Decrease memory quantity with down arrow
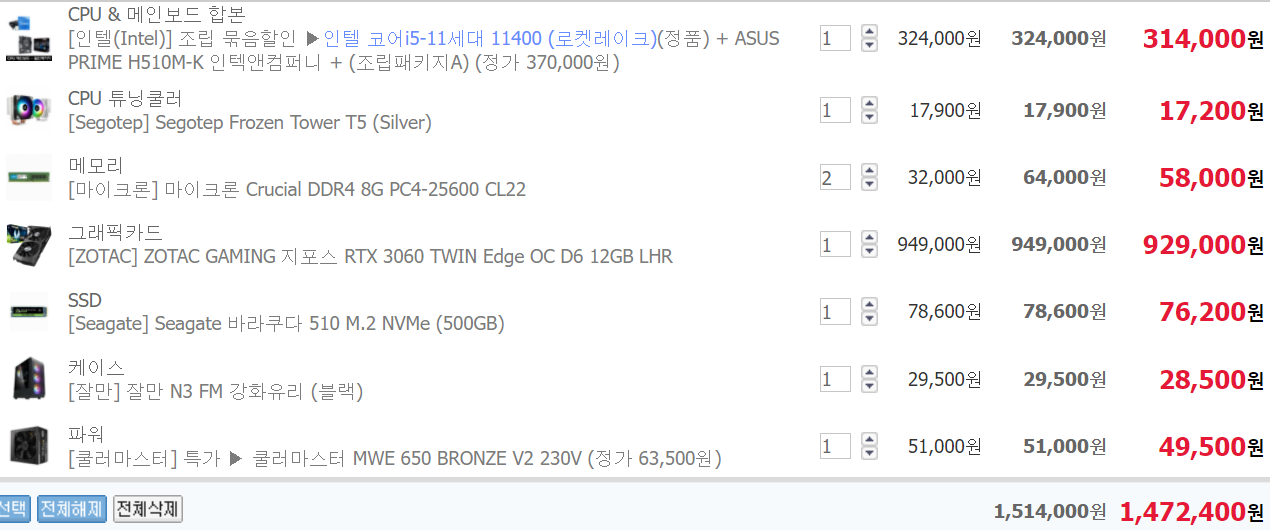 (869, 184)
